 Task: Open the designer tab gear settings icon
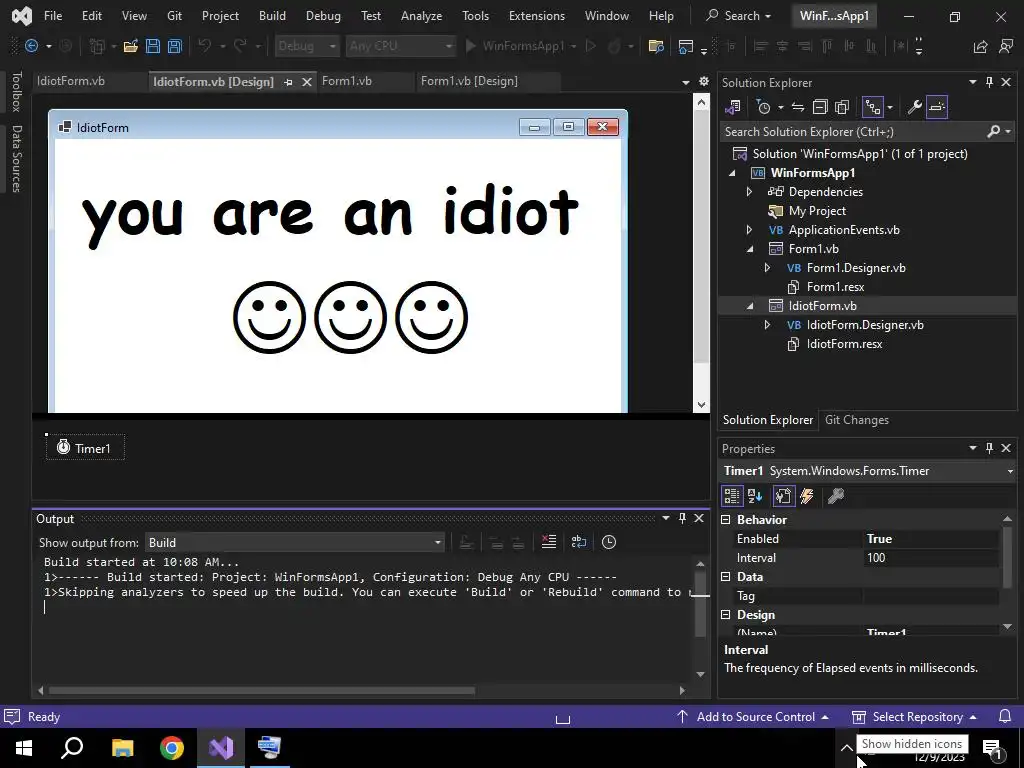coord(703,82)
